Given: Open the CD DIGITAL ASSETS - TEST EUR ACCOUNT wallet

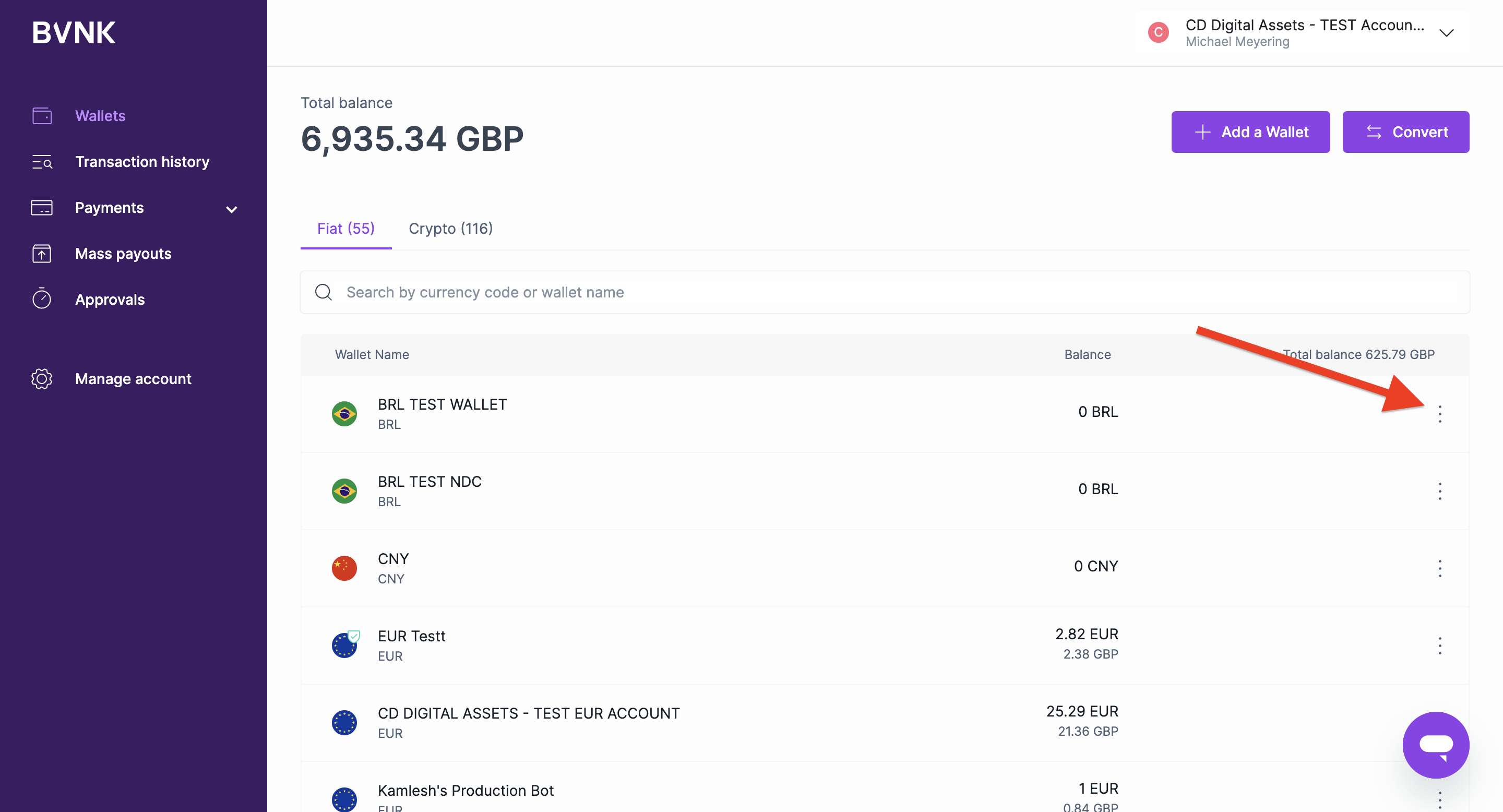Looking at the screenshot, I should click(528, 713).
